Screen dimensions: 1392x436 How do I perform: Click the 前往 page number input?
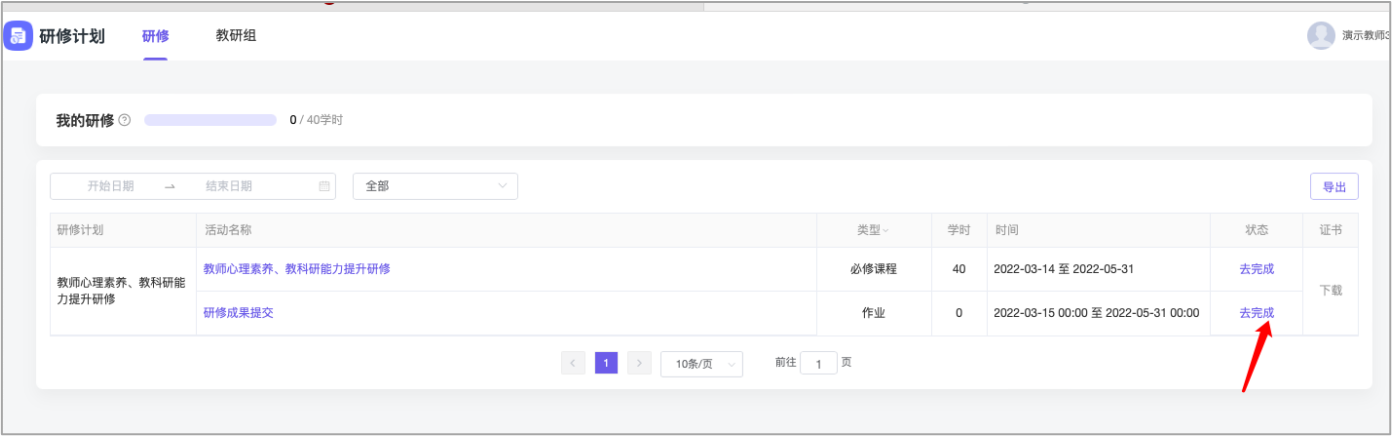pyautogui.click(x=818, y=364)
